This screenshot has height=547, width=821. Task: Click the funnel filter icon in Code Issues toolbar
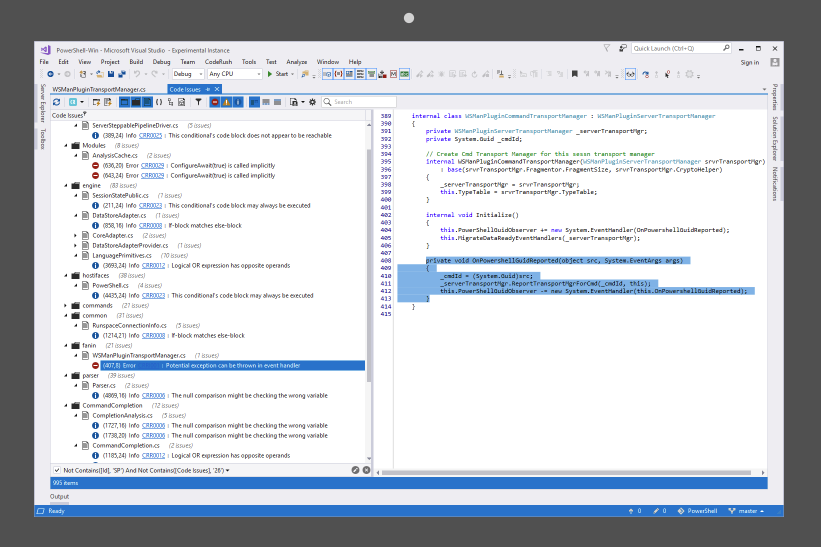coord(198,102)
